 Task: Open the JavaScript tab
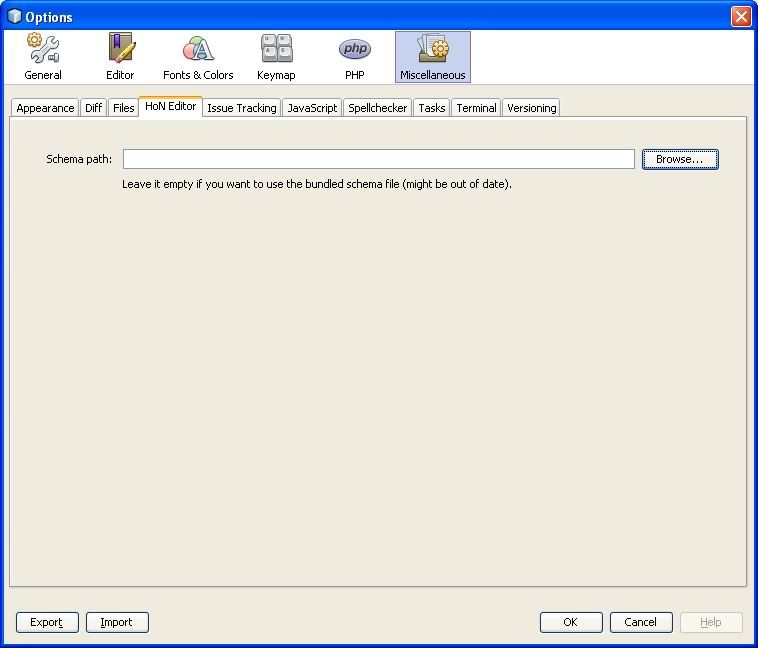point(312,108)
